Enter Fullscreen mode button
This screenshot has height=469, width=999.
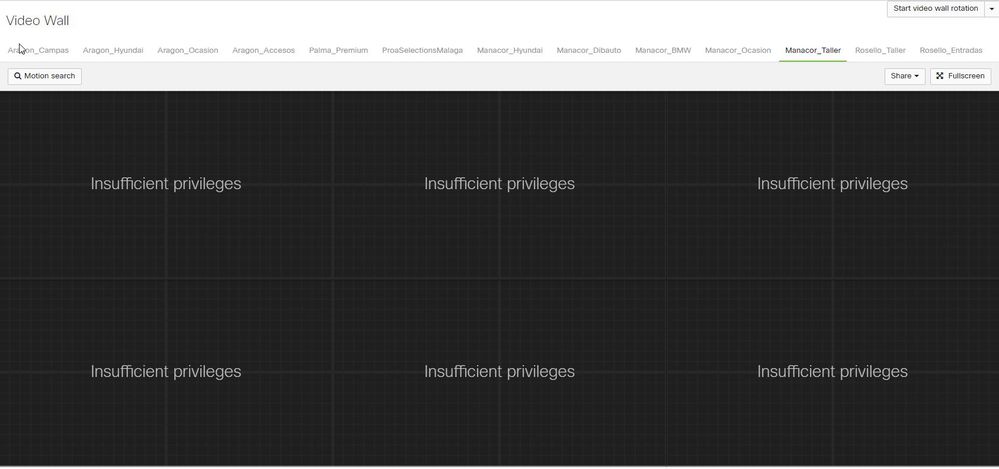[961, 76]
